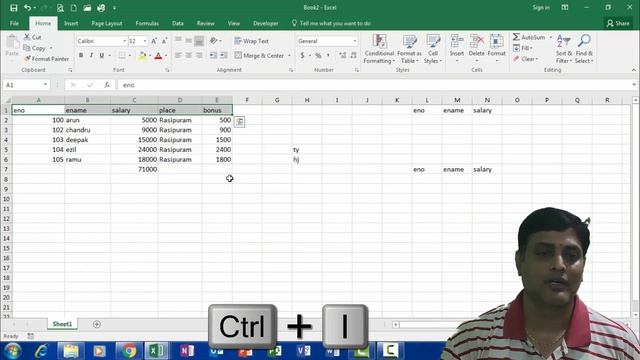Open the Font Color dropdown arrow
The height and width of the screenshot is (360, 640).
[x=166, y=56]
